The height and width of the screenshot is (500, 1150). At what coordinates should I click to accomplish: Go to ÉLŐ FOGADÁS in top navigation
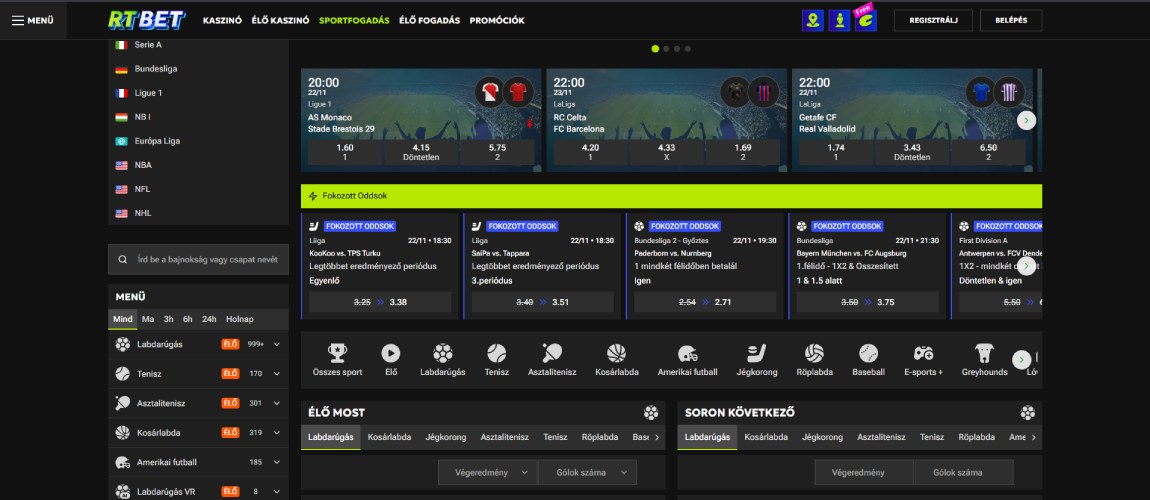[430, 21]
